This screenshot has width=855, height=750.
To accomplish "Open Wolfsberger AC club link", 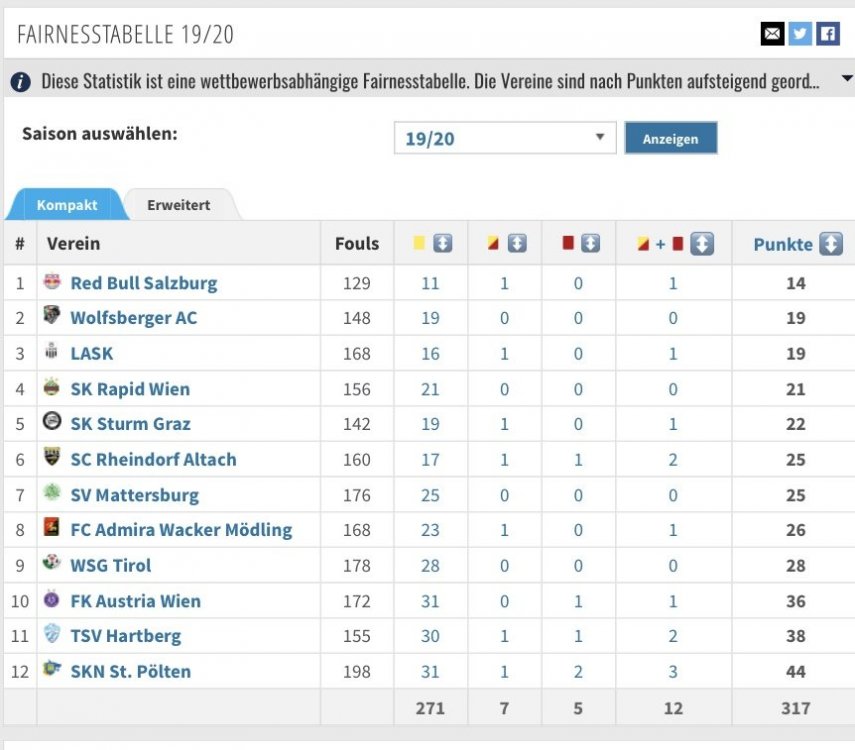I will point(134,317).
